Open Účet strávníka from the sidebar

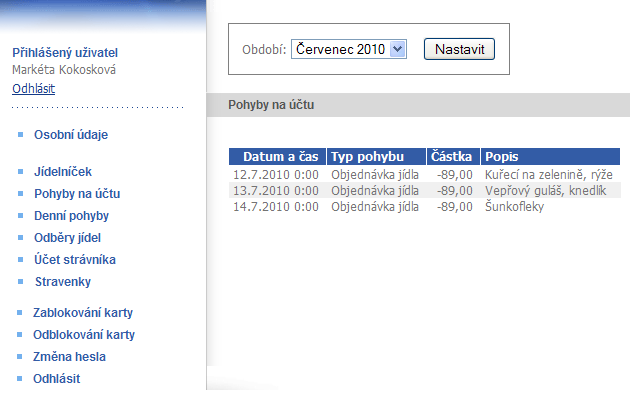coord(75,260)
